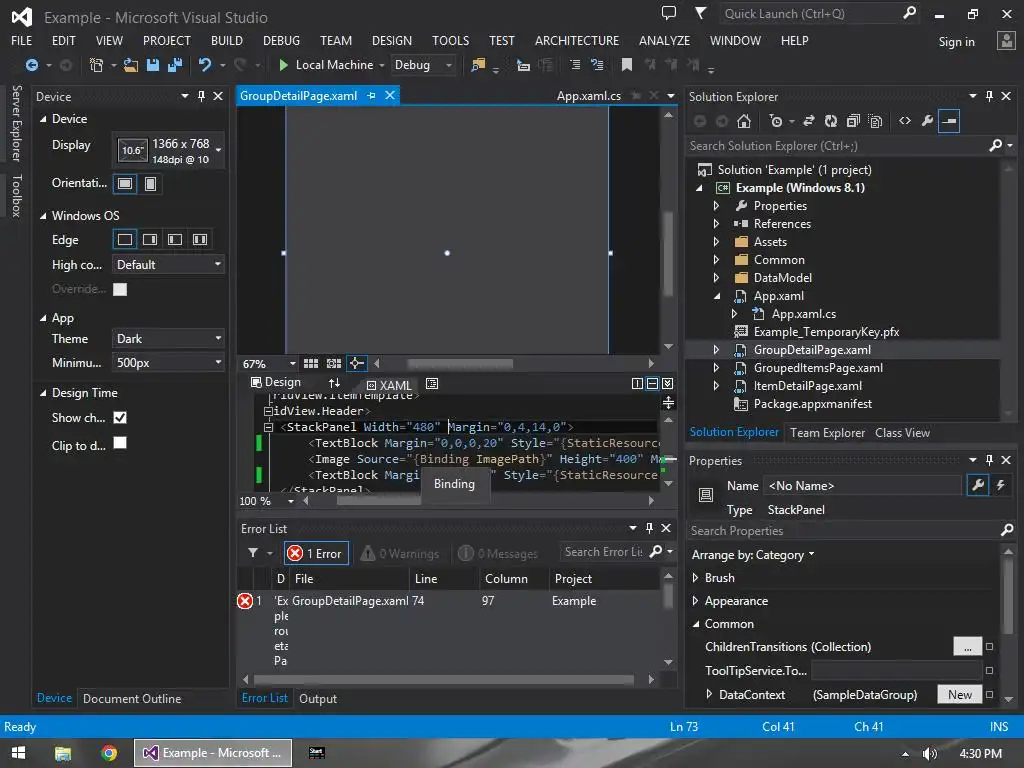This screenshot has height=768, width=1024.
Task: Switch to the Team Explorer tab
Action: click(827, 433)
